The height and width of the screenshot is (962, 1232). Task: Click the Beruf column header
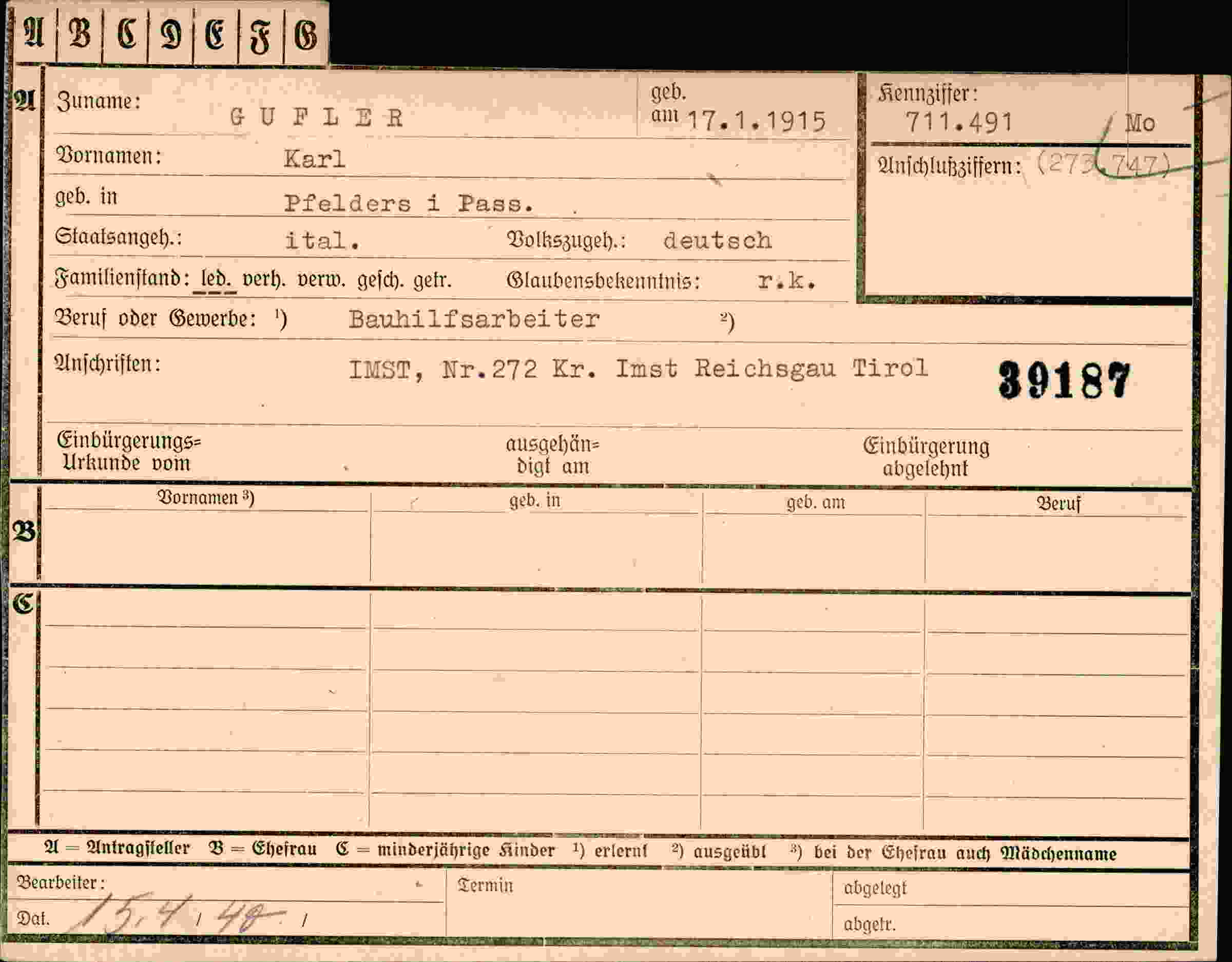pyautogui.click(x=1059, y=504)
